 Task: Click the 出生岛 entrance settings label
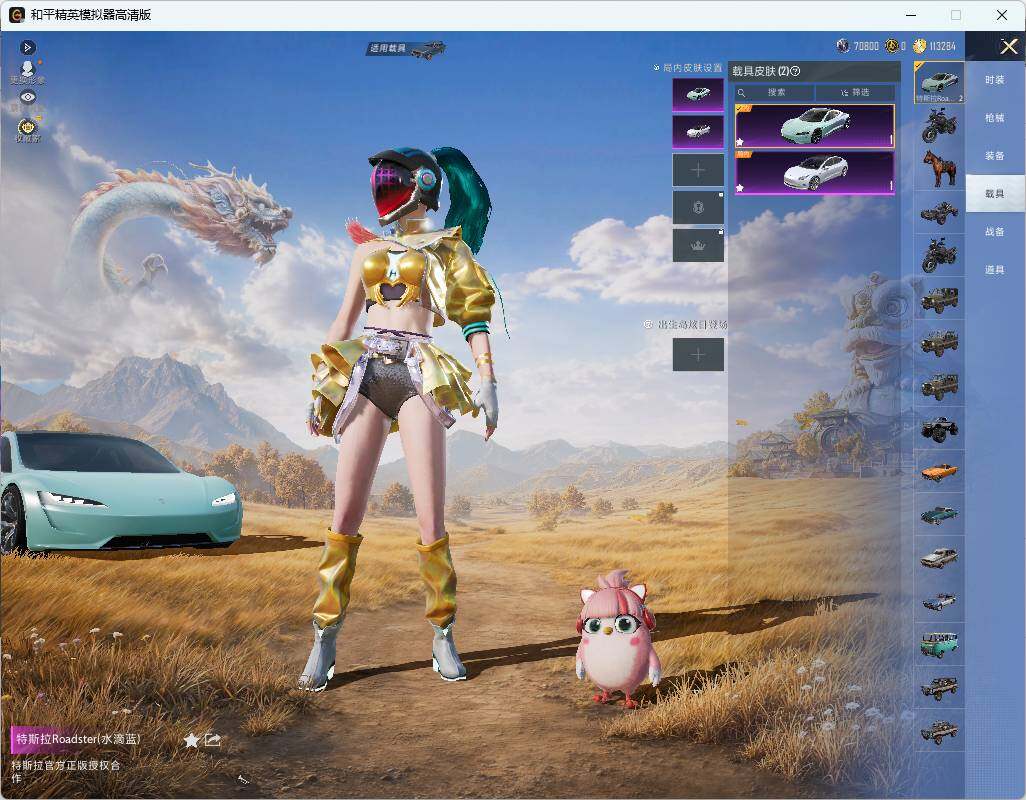click(685, 324)
